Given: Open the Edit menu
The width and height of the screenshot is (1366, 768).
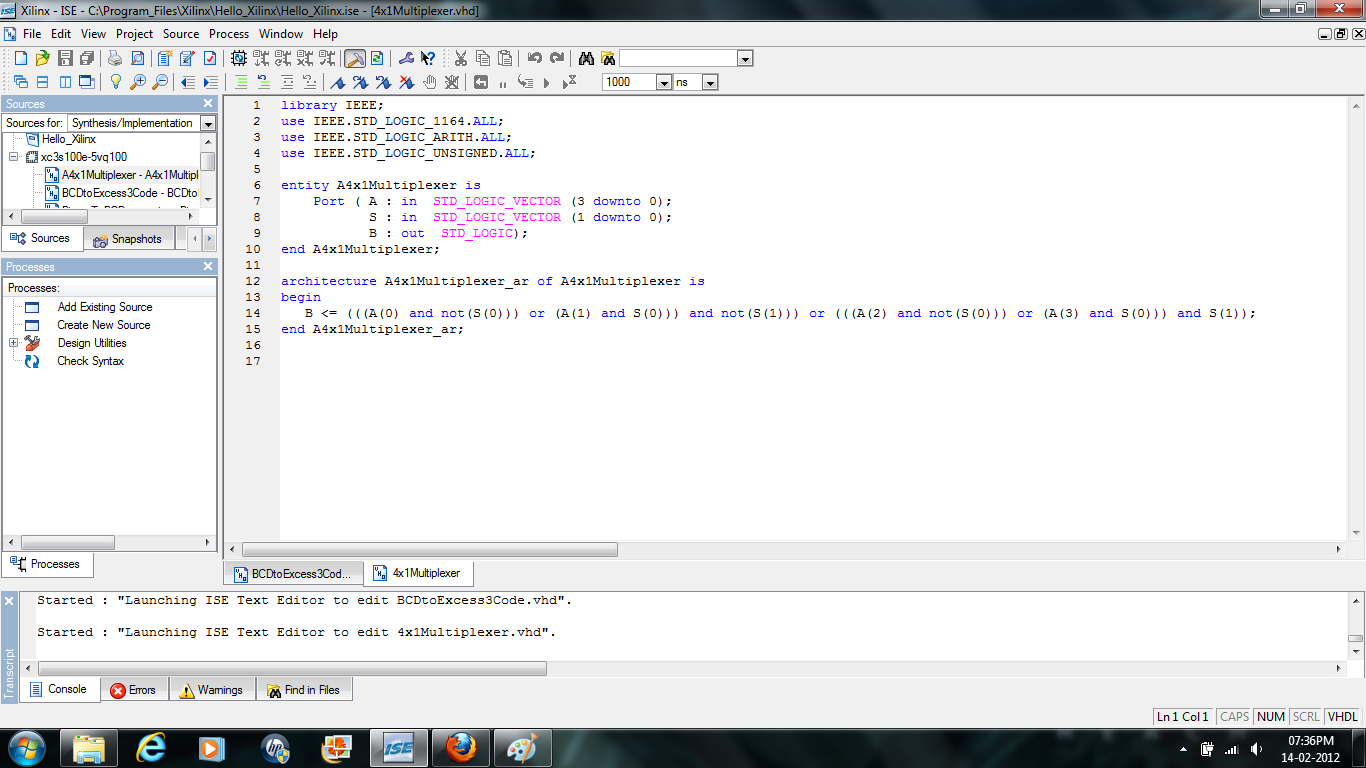Looking at the screenshot, I should (x=61, y=34).
